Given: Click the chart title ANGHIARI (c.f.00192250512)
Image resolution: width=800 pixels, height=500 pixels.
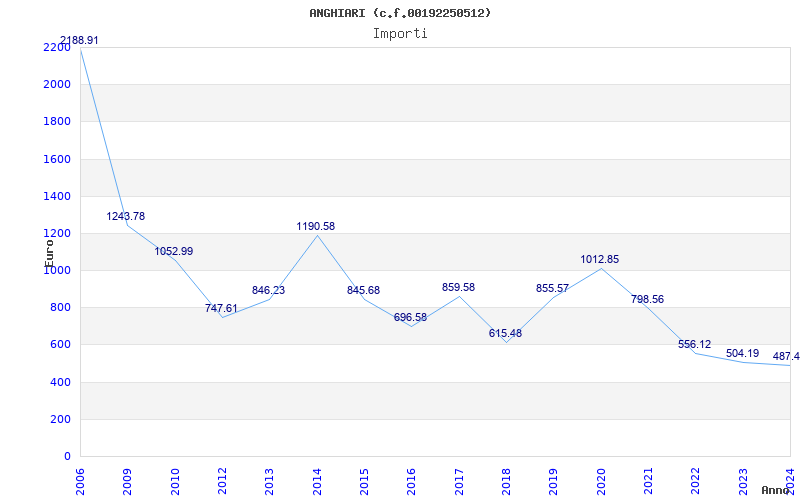Looking at the screenshot, I should 400,13.
